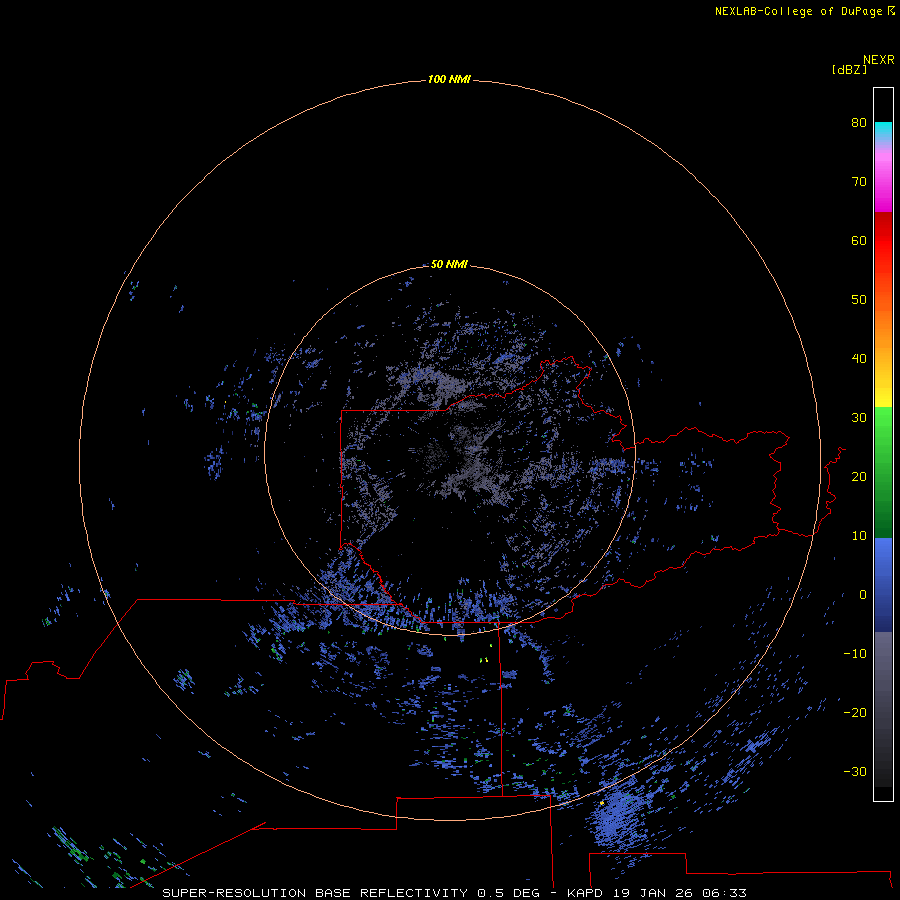
Task: Click the magenta segment of the color bar
Action: 883,184
